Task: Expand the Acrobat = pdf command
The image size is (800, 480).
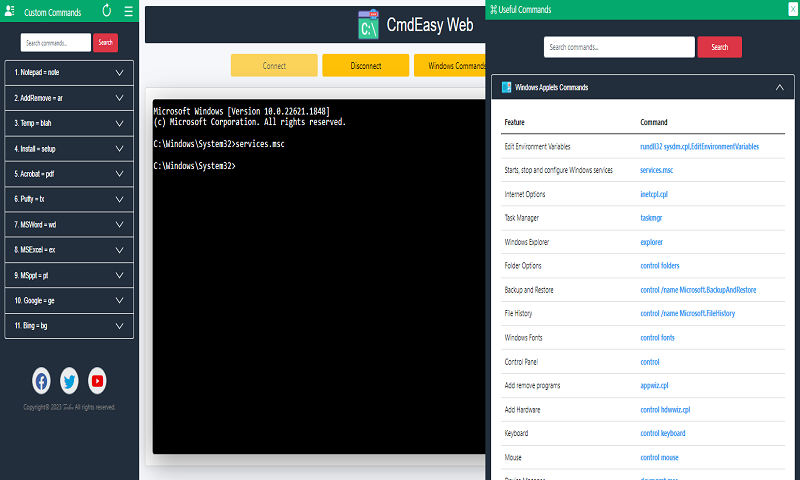Action: [x=69, y=174]
